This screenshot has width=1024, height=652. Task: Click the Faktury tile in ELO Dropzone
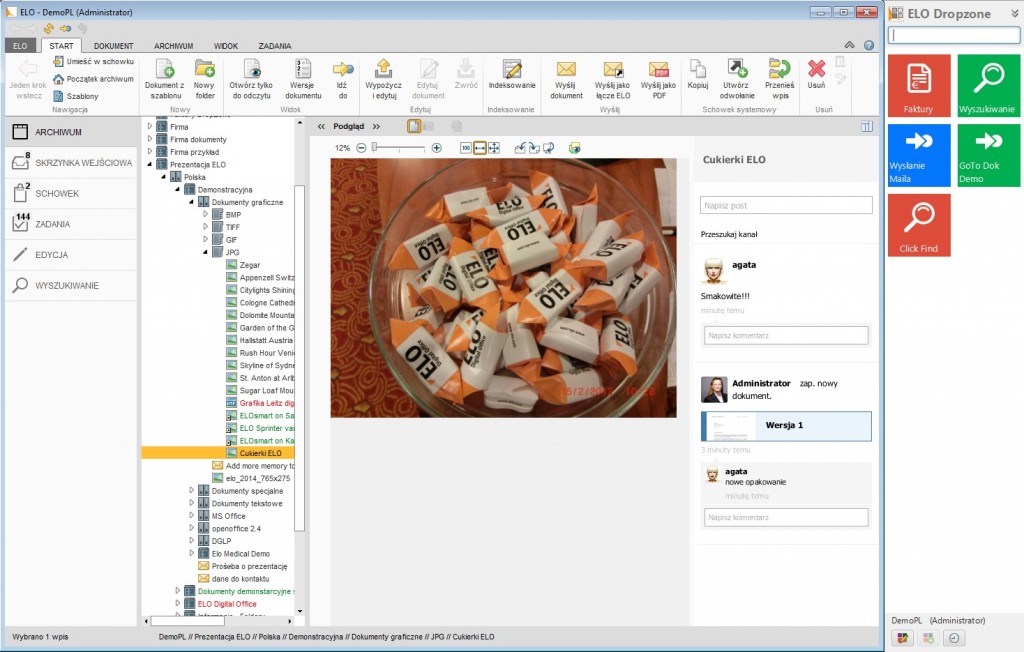(919, 86)
